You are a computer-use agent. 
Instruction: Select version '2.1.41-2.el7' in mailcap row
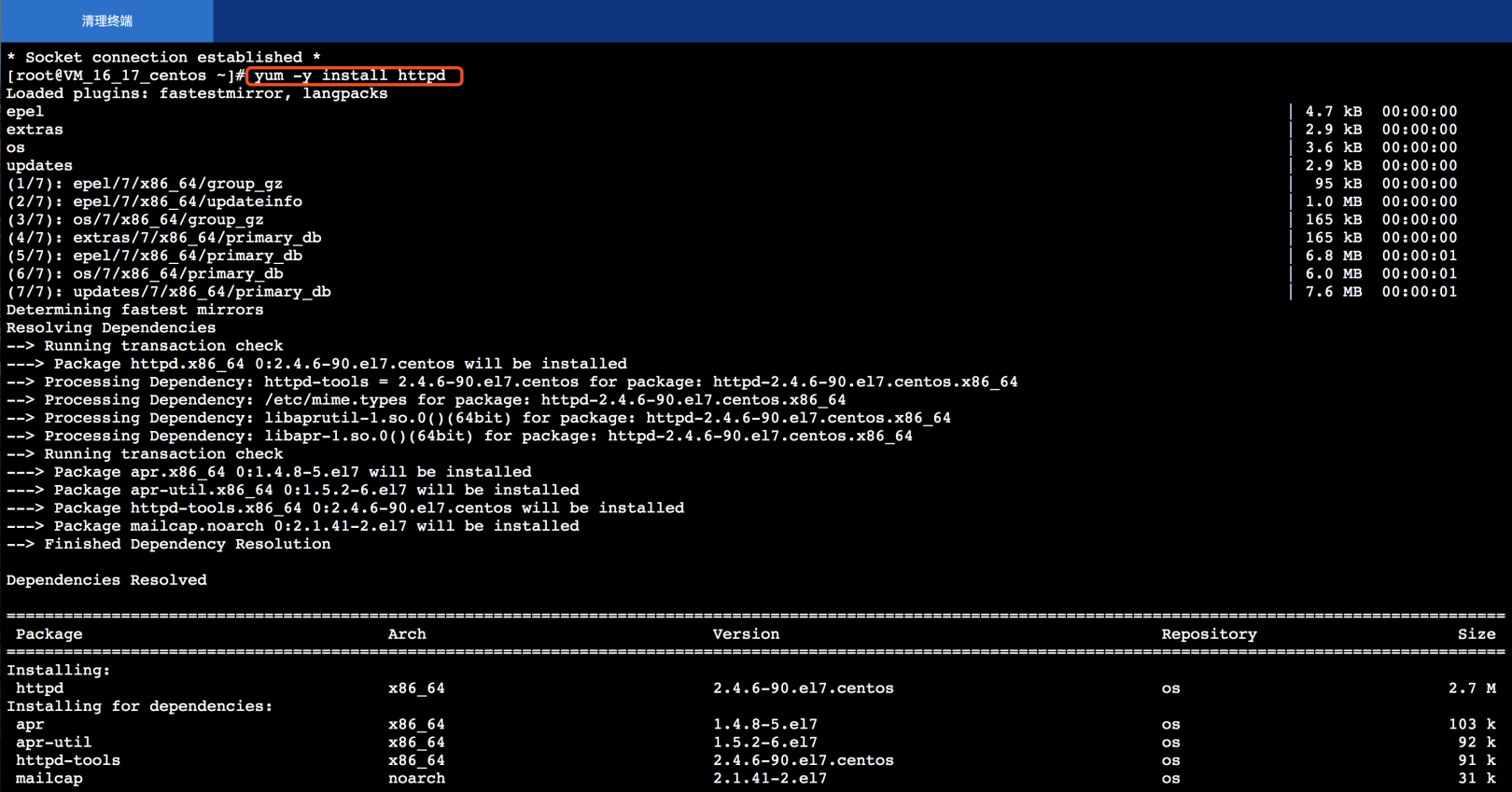[x=770, y=778]
